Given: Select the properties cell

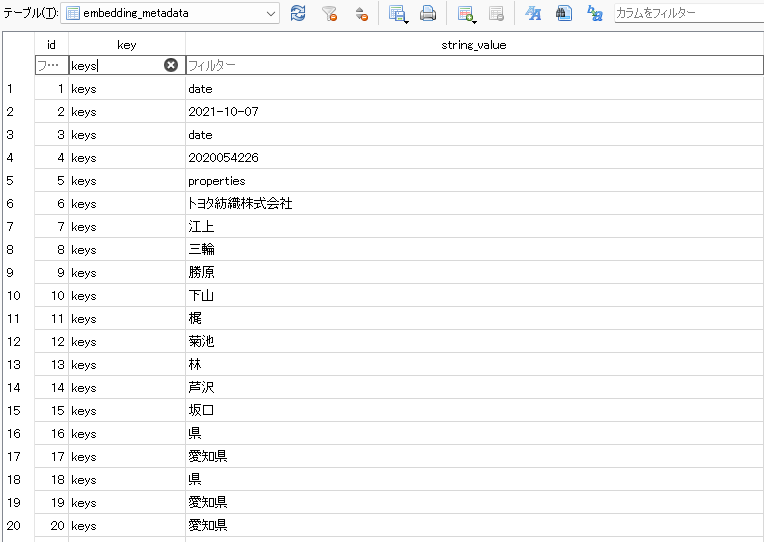Looking at the screenshot, I should tap(474, 180).
